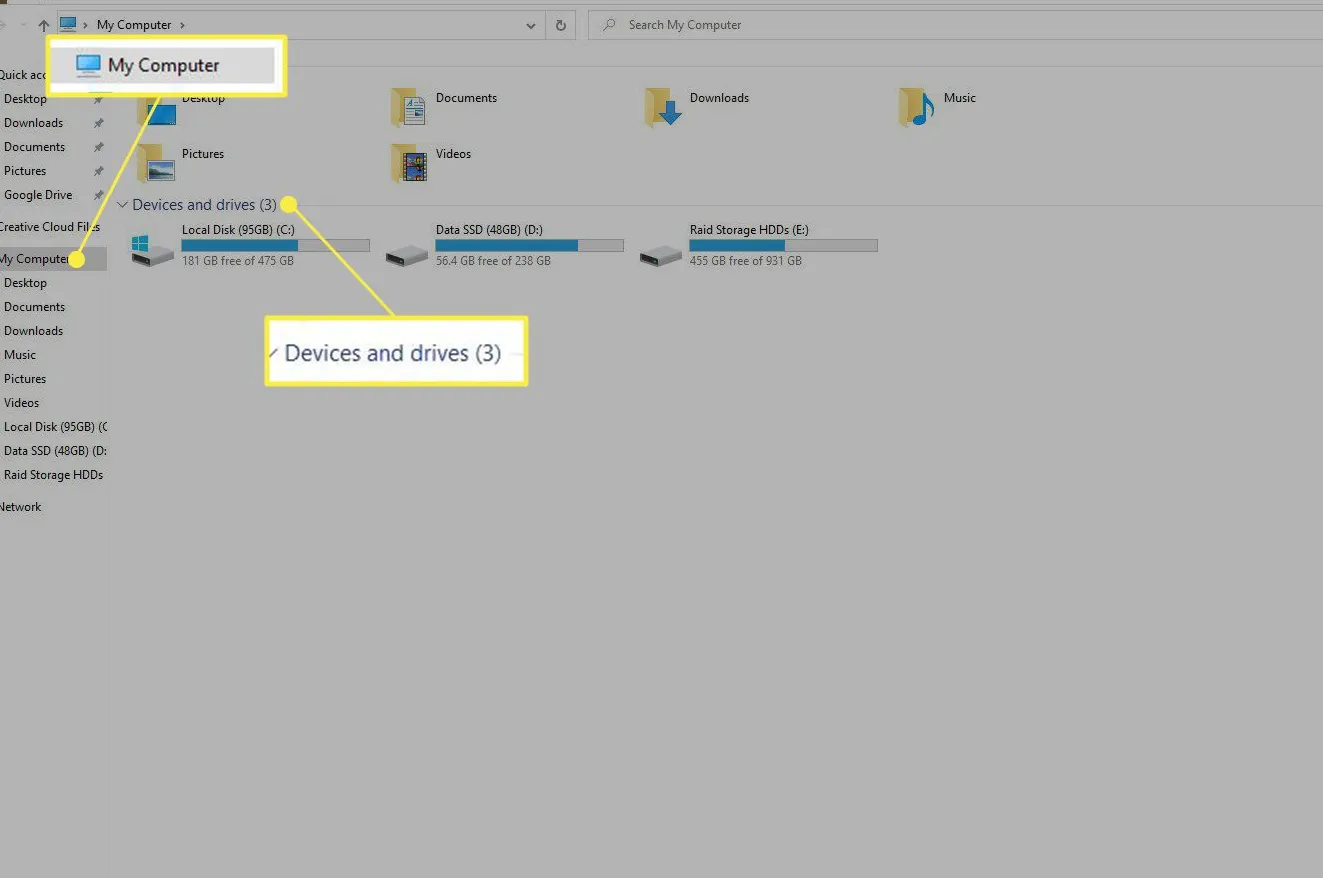Open the Pictures folder icon
The height and width of the screenshot is (878, 1323).
point(155,162)
